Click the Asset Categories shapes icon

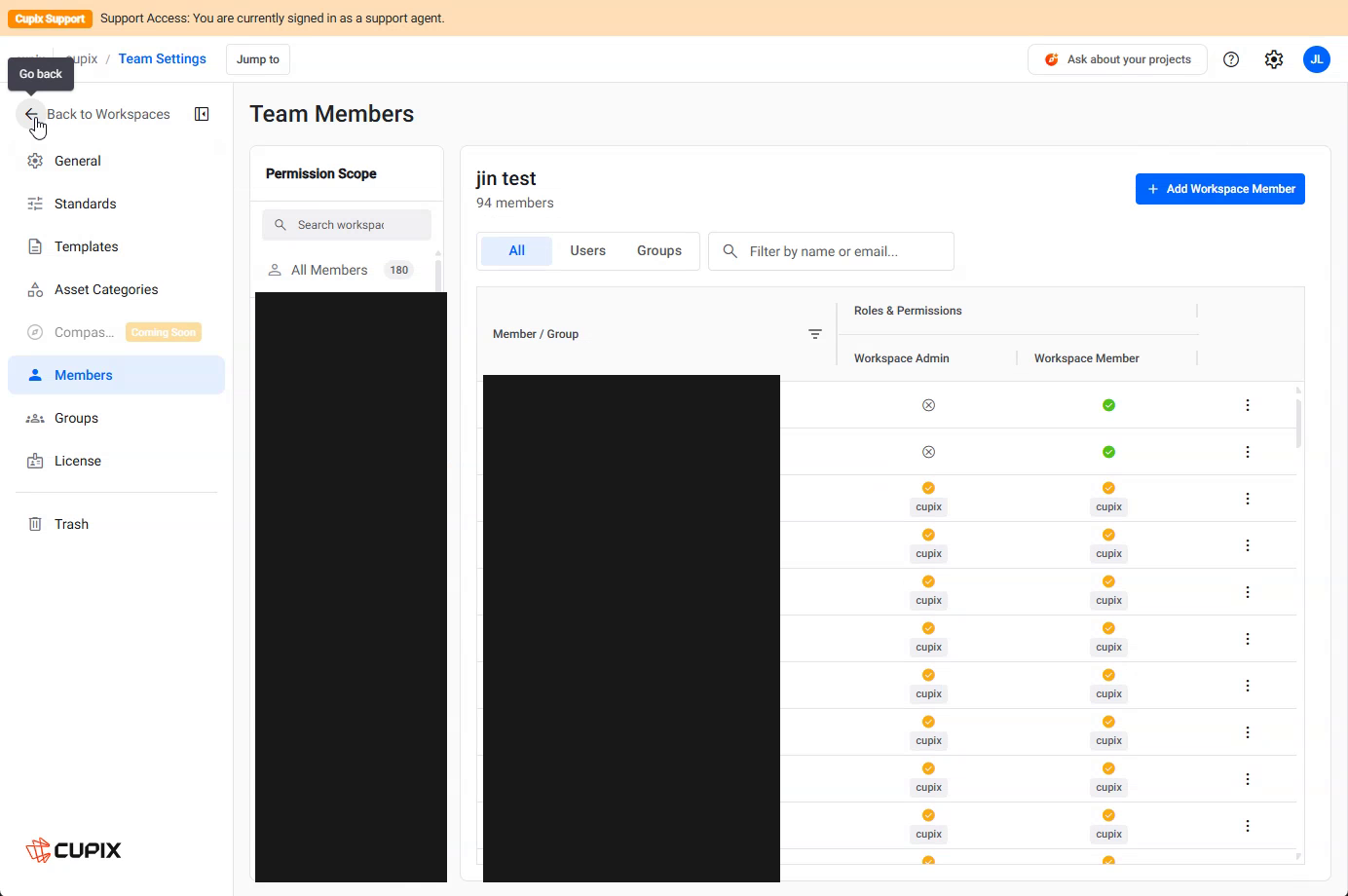[35, 289]
